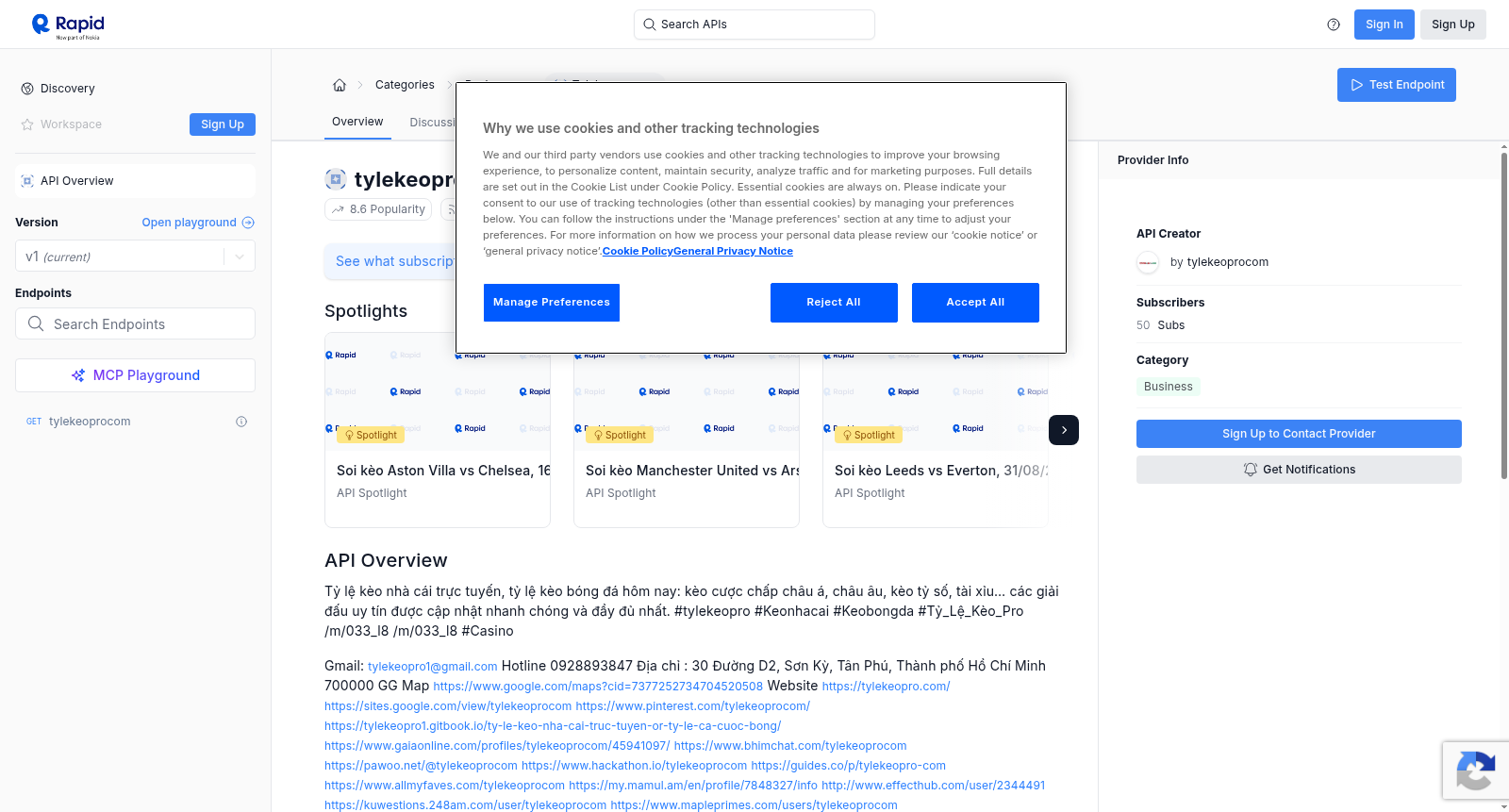Click the sidebar Workspace Sign Up button

point(223,124)
